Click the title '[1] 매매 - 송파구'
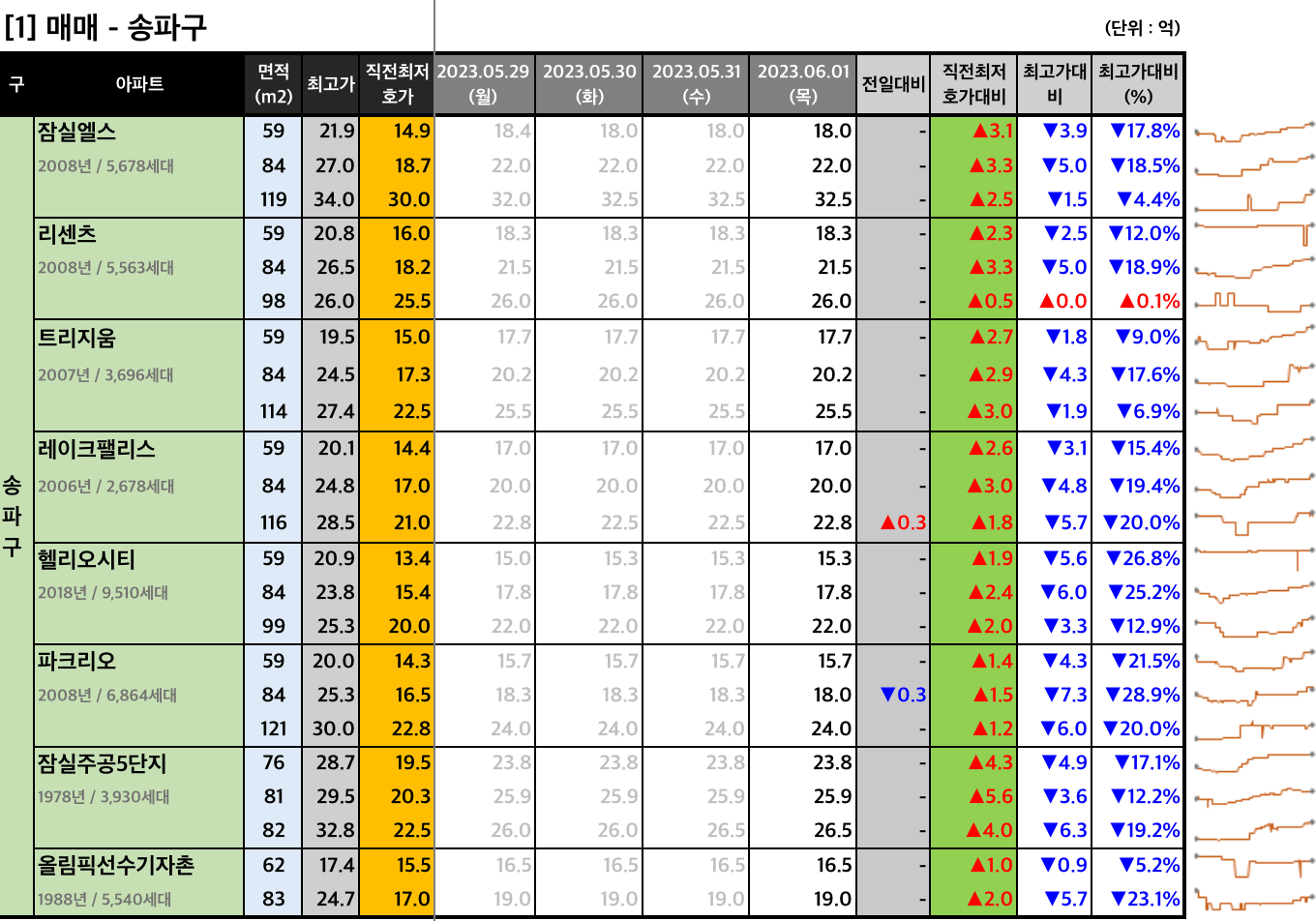The width and height of the screenshot is (1316, 921). click(x=105, y=27)
